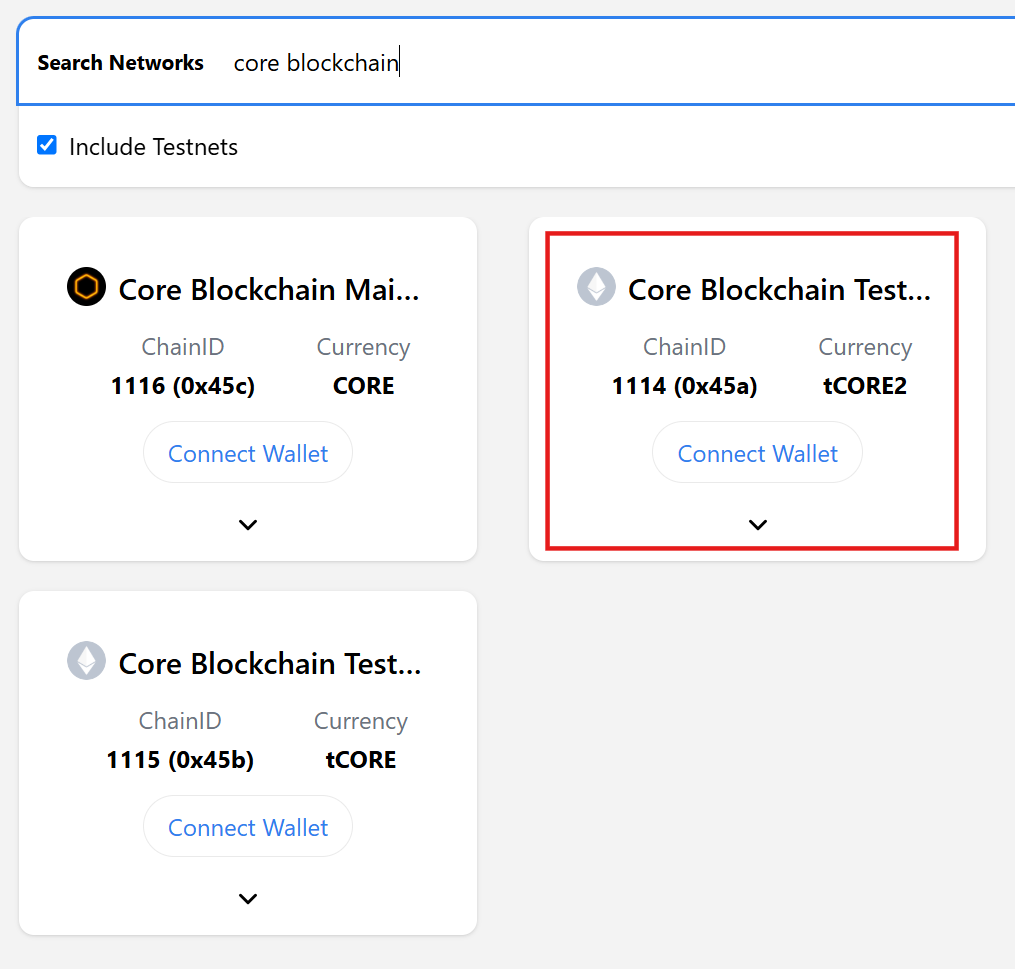Screen dimensions: 1015x969
Task: Connect Wallet for chain 1116 Mainnet
Action: [x=248, y=452]
